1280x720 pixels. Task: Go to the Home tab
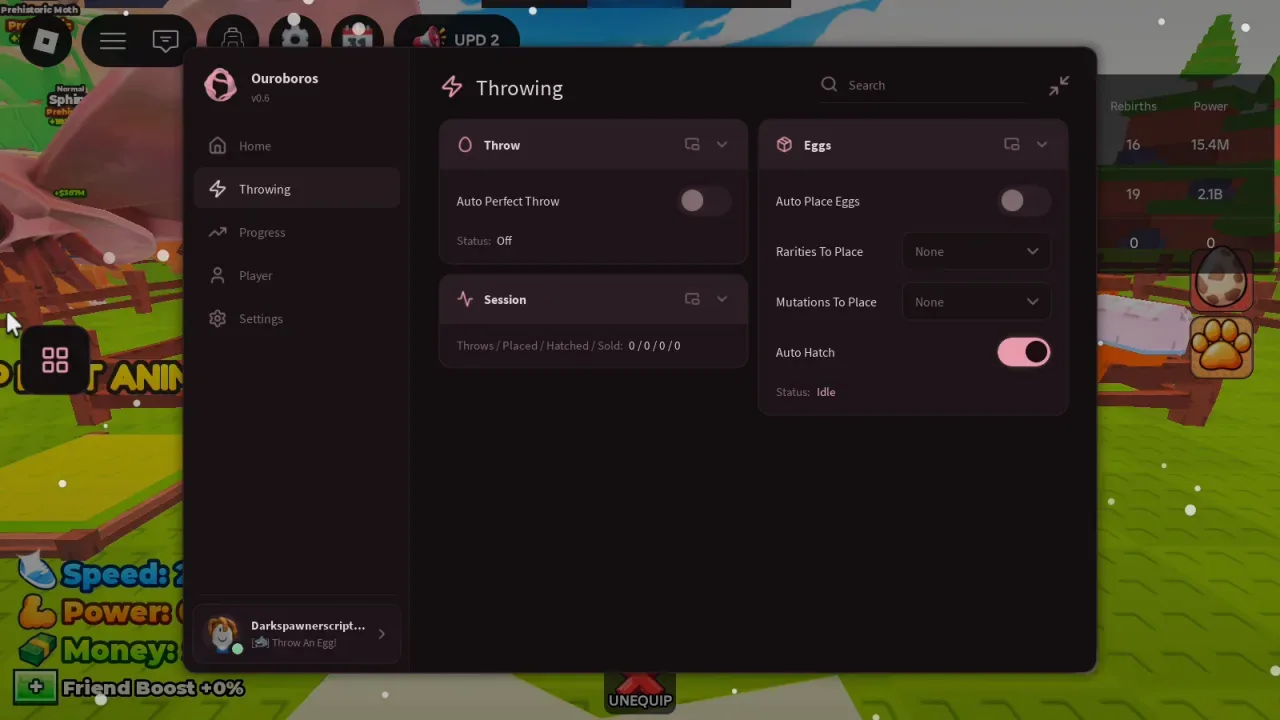click(x=297, y=146)
